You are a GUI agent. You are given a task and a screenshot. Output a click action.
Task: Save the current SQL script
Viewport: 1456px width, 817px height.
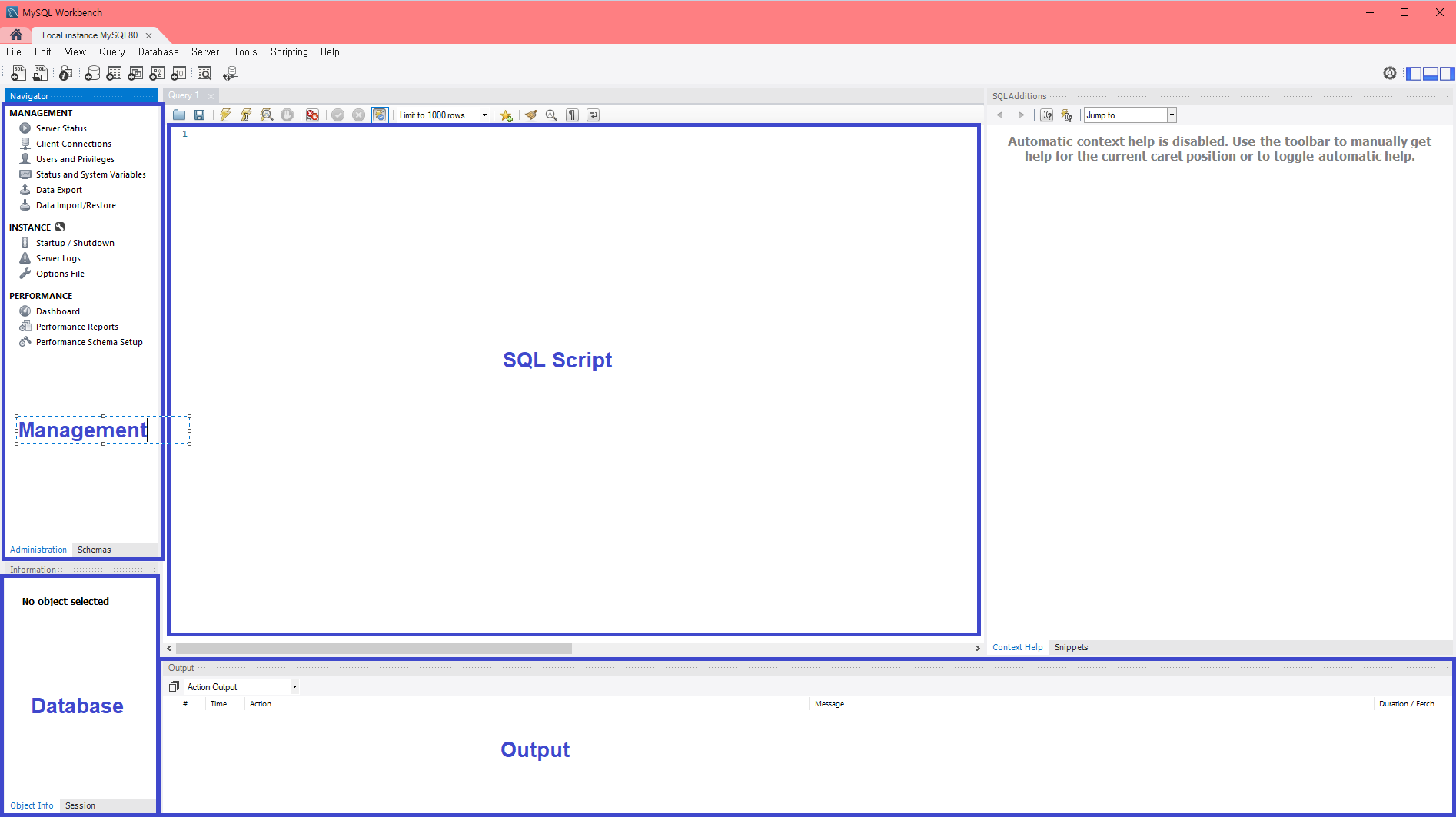click(x=200, y=115)
